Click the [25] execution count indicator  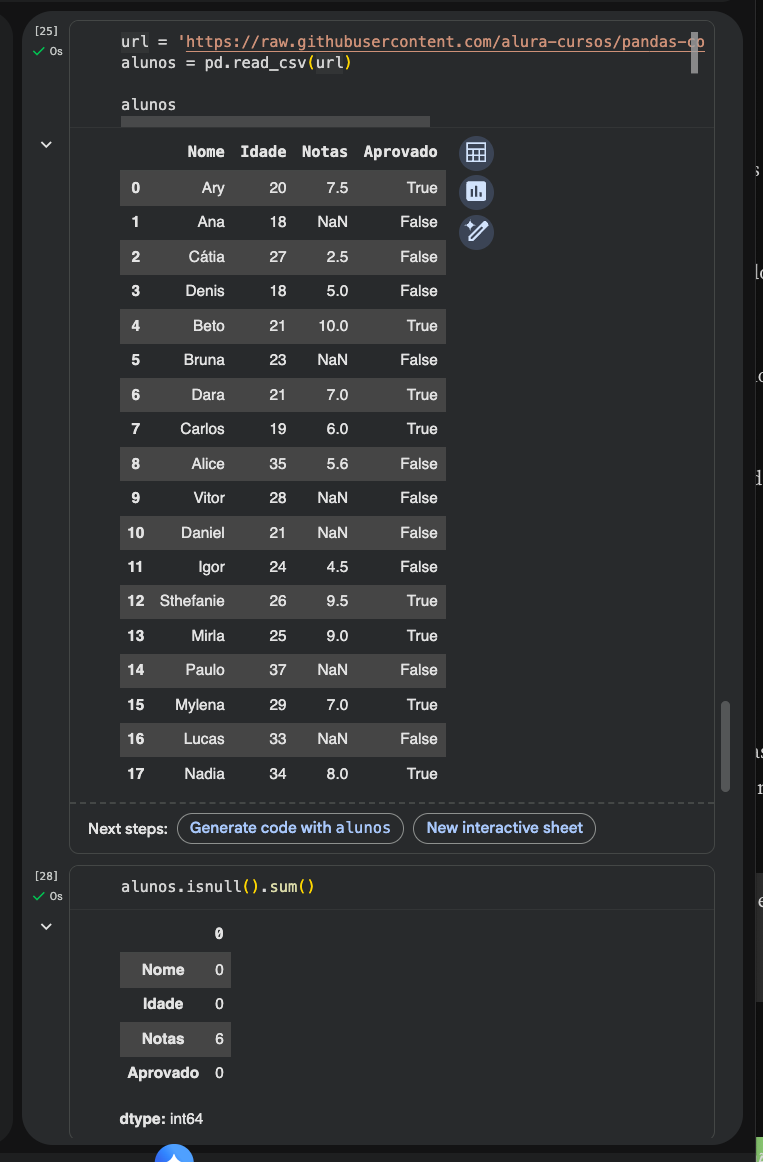[x=46, y=31]
